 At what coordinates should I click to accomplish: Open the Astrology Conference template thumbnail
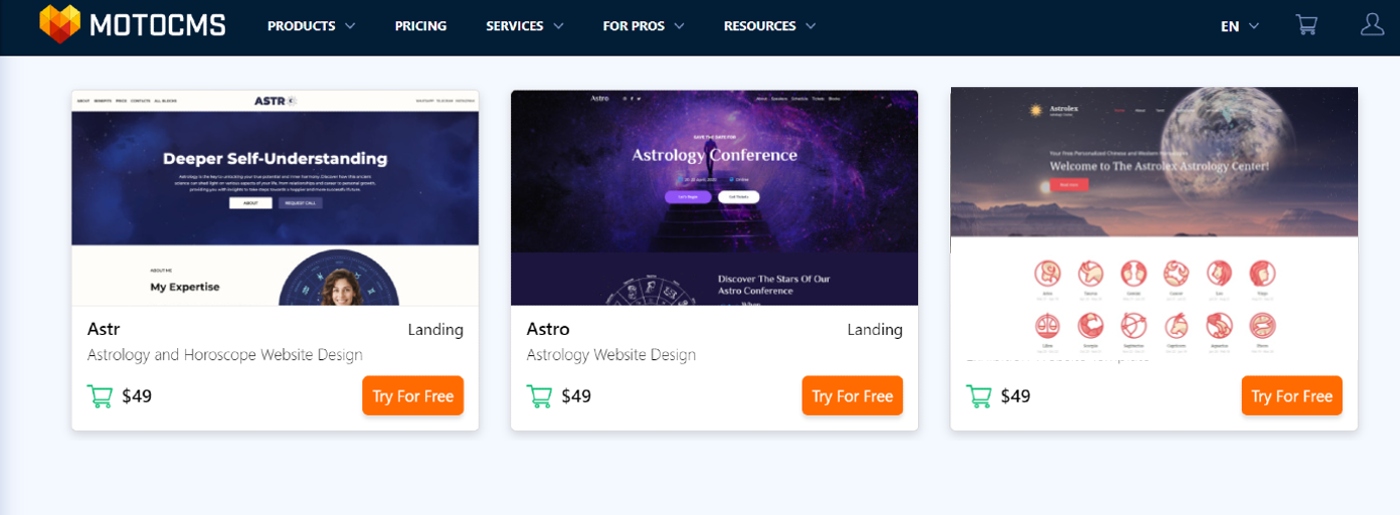714,197
